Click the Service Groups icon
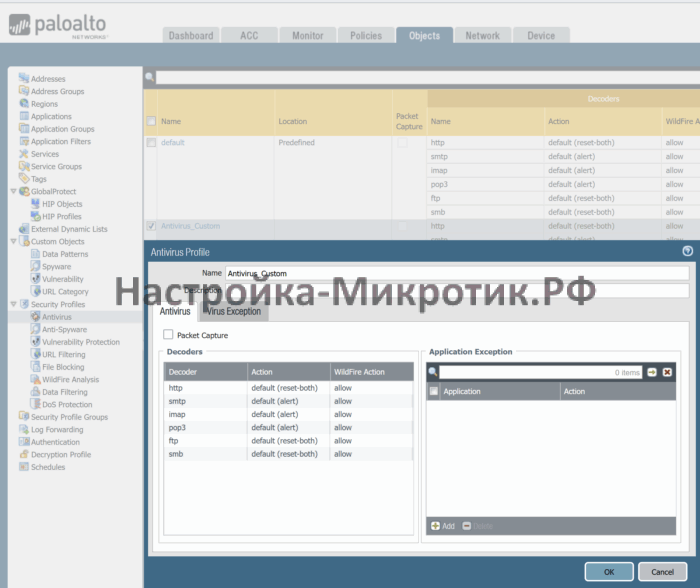The width and height of the screenshot is (700, 588). 24,166
